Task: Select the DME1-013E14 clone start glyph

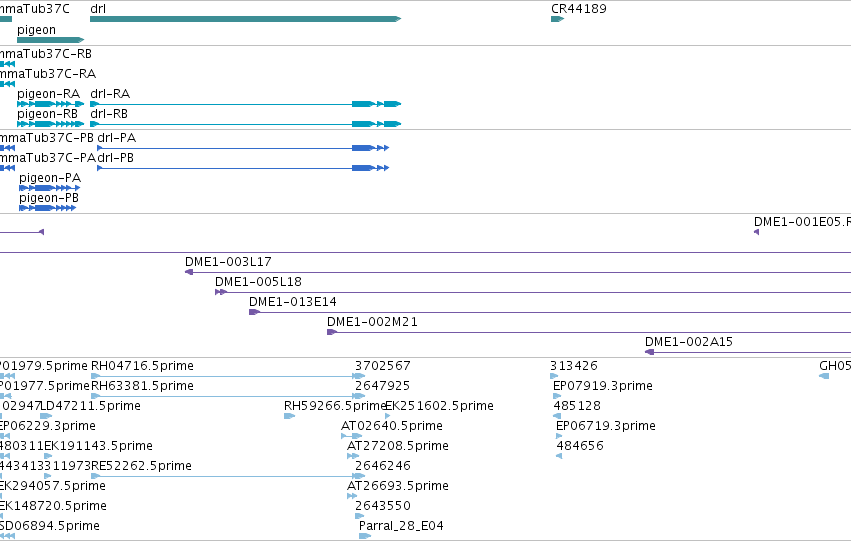Action: pos(254,312)
